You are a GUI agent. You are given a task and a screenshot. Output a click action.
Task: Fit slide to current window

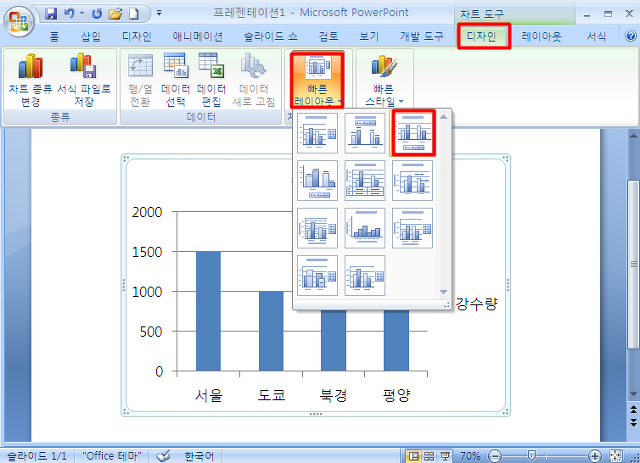[x=616, y=456]
